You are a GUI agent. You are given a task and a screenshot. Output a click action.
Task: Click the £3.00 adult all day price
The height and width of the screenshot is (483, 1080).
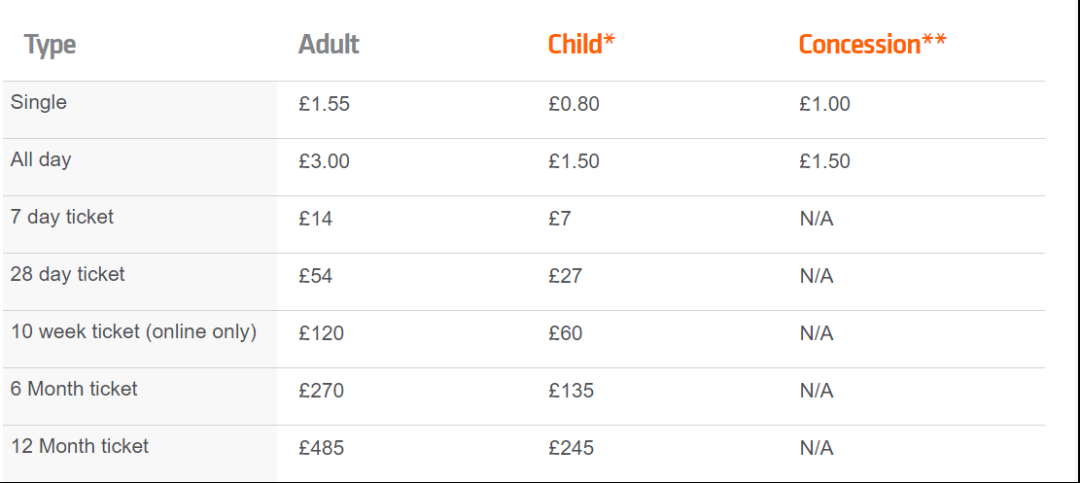click(x=324, y=161)
